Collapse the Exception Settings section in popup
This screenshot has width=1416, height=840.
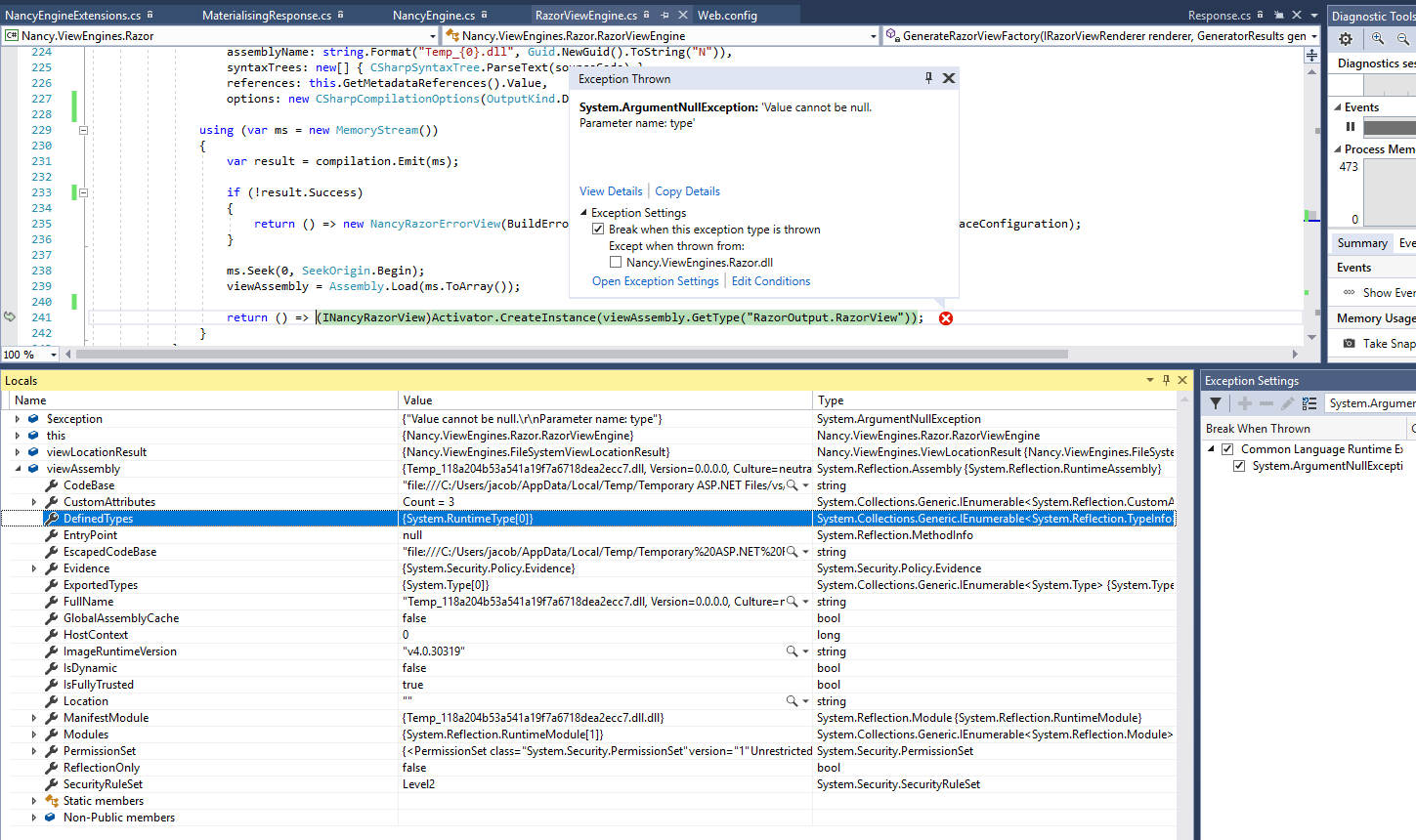click(583, 213)
